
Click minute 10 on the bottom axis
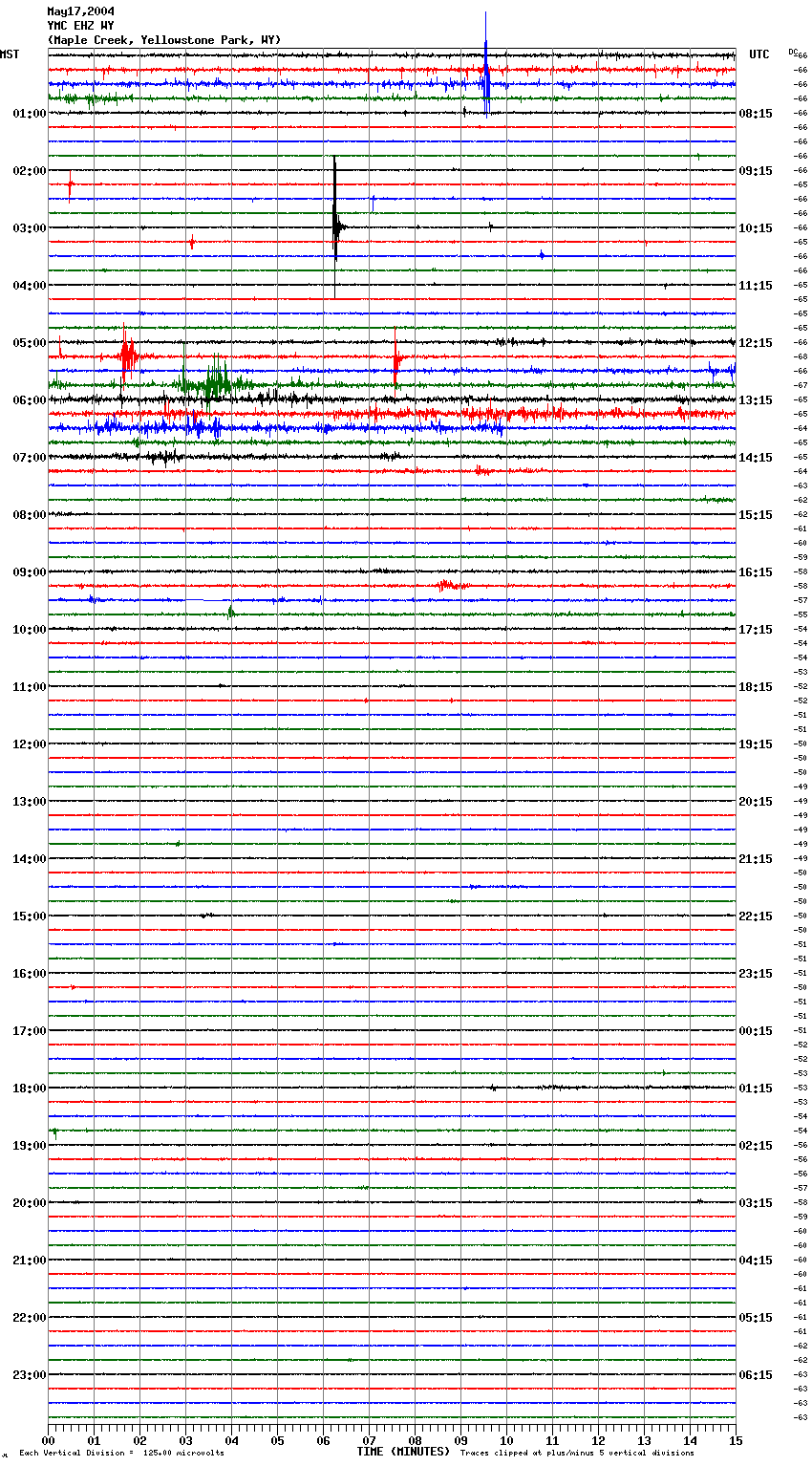506,1440
